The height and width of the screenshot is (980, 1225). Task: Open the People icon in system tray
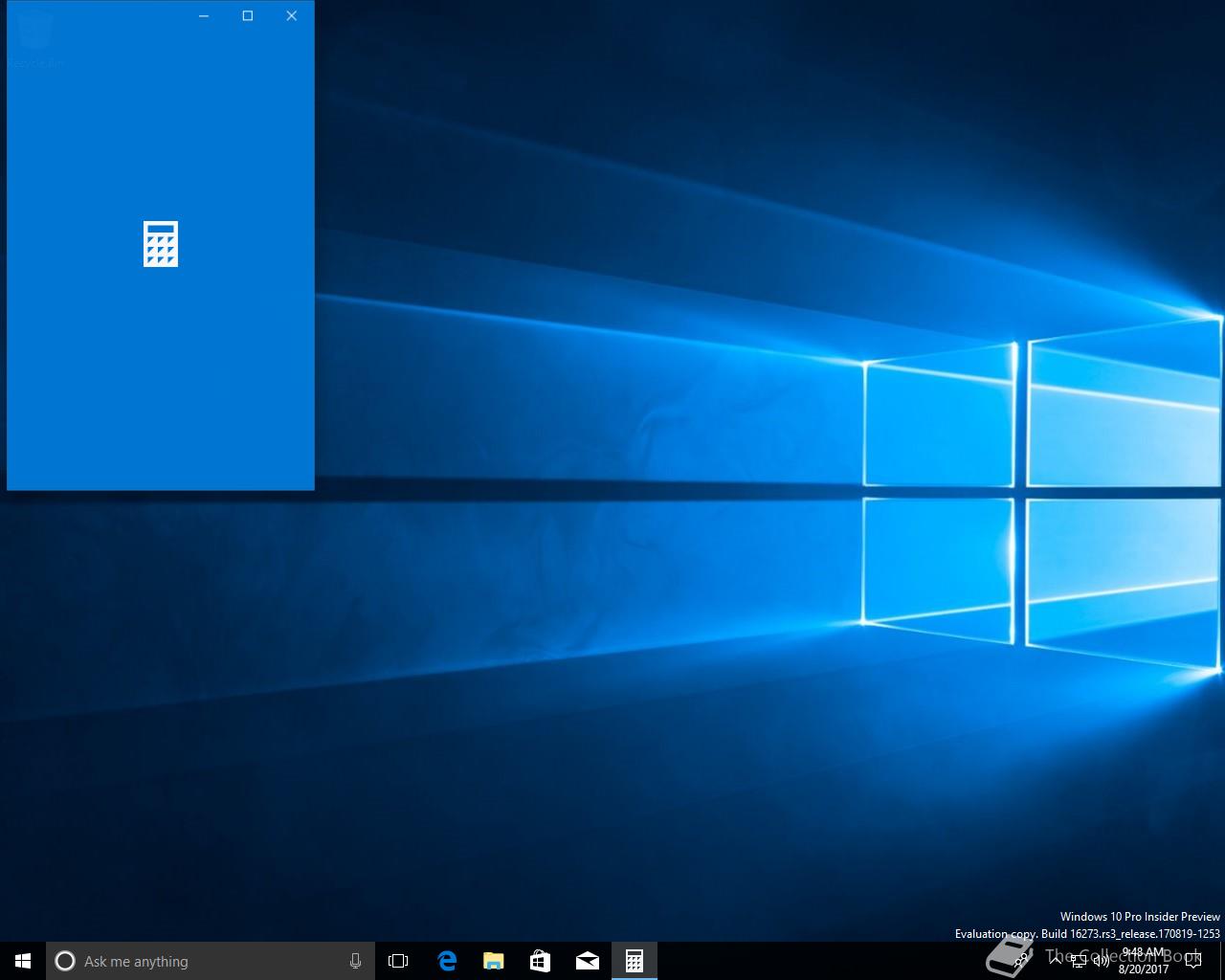[1021, 961]
